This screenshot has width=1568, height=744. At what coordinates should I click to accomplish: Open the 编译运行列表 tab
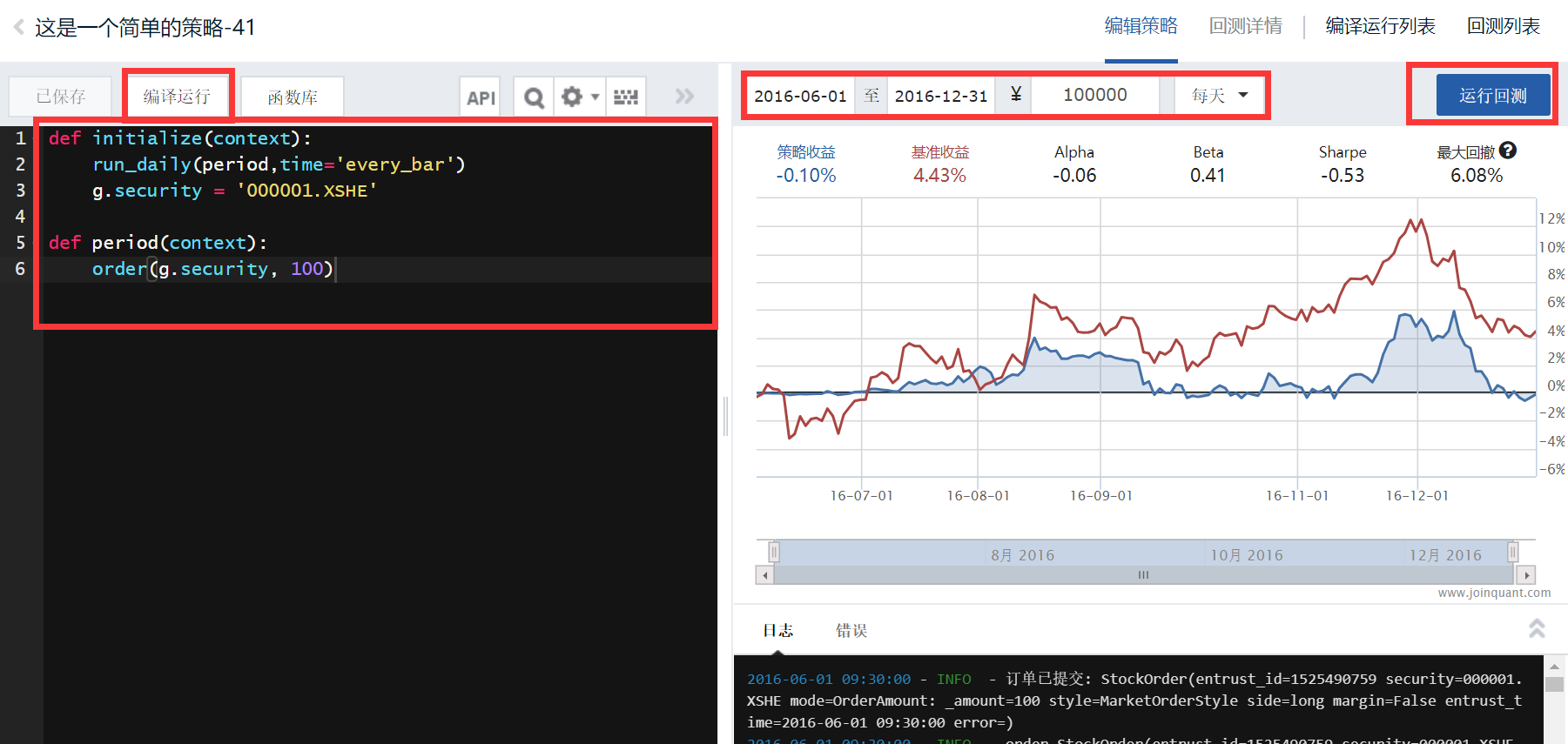point(1380,26)
